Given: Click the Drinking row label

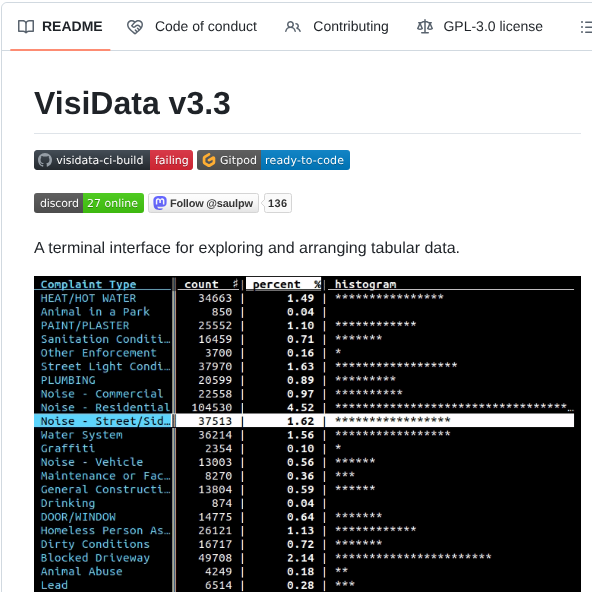Looking at the screenshot, I should click(68, 503).
